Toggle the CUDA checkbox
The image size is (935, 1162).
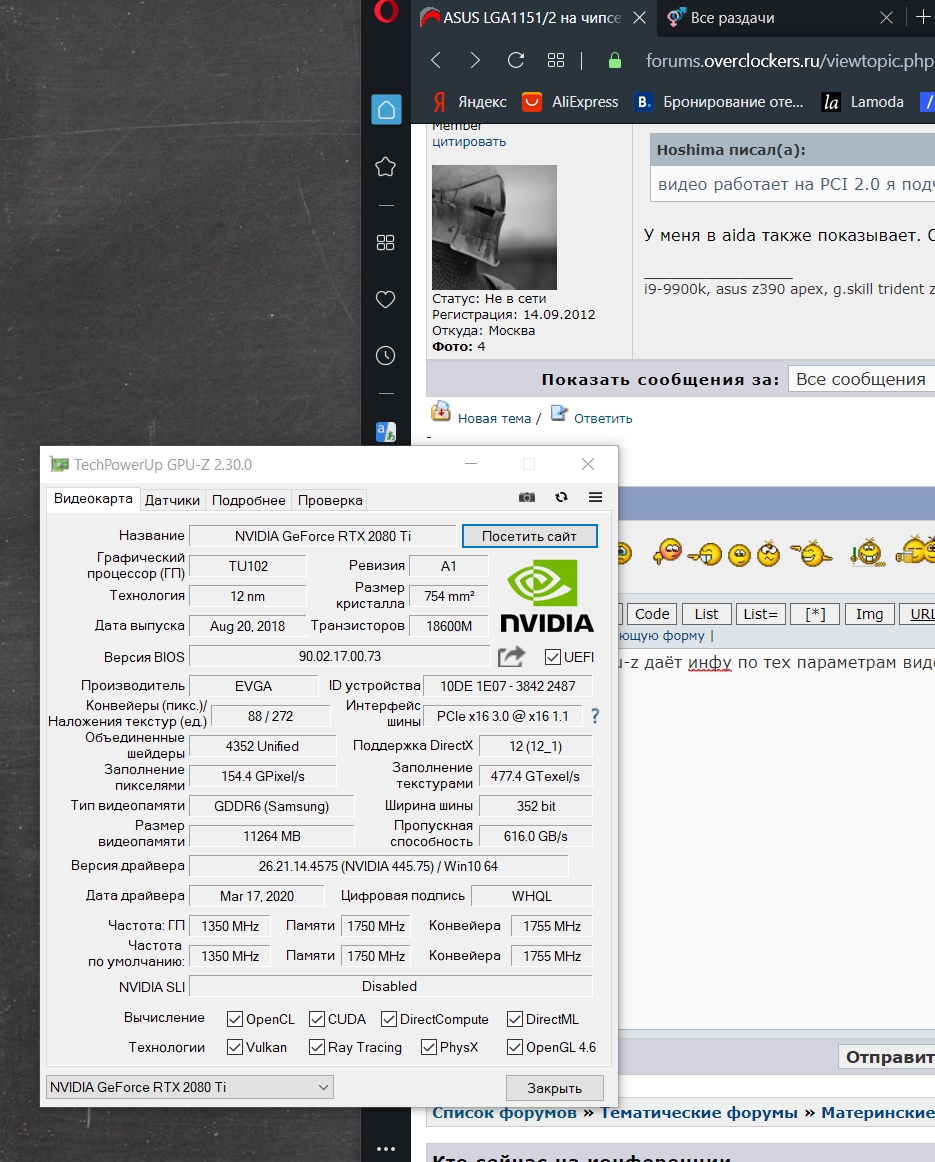pos(317,1020)
